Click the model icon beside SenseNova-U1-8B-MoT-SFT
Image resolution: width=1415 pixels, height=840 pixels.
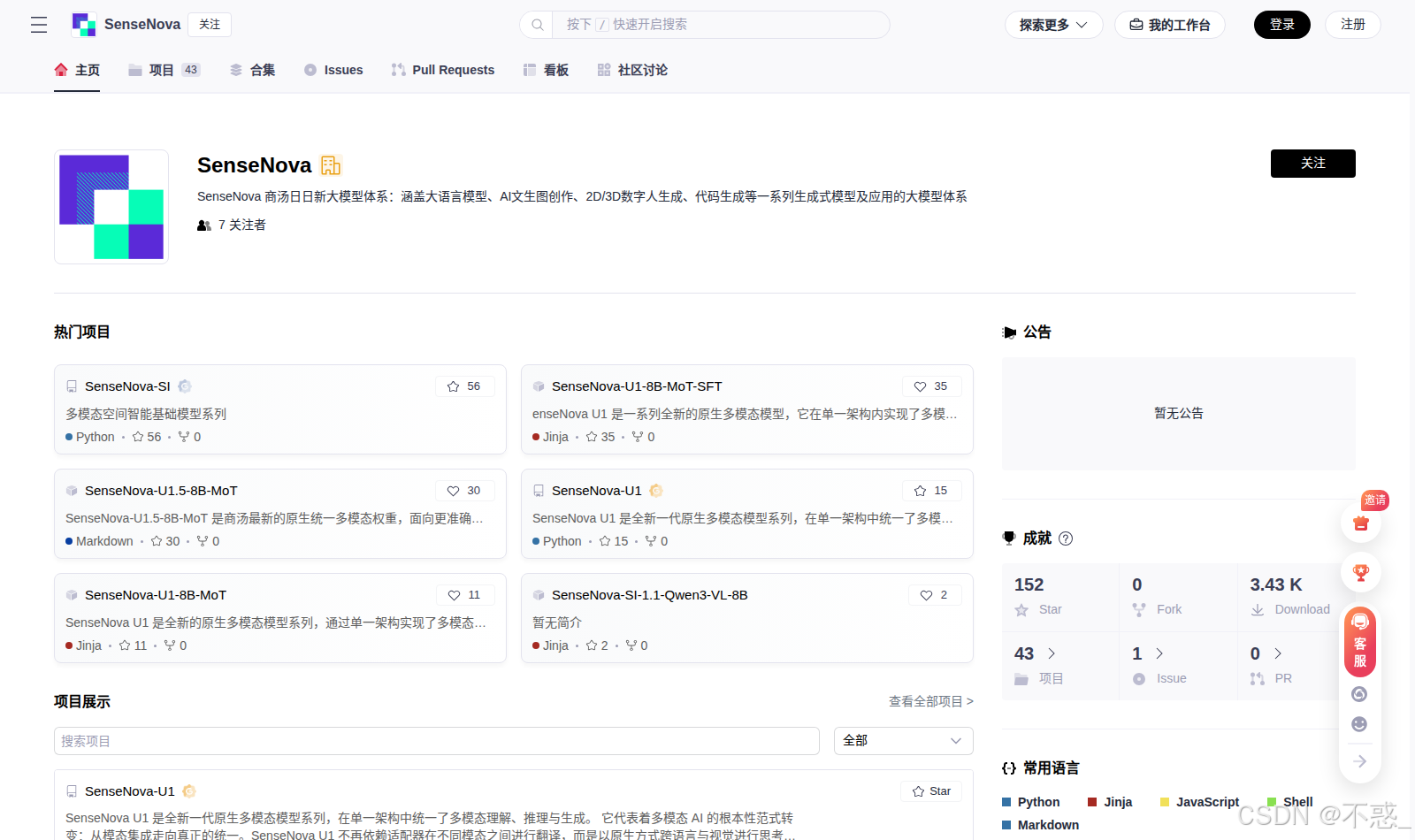[x=539, y=386]
